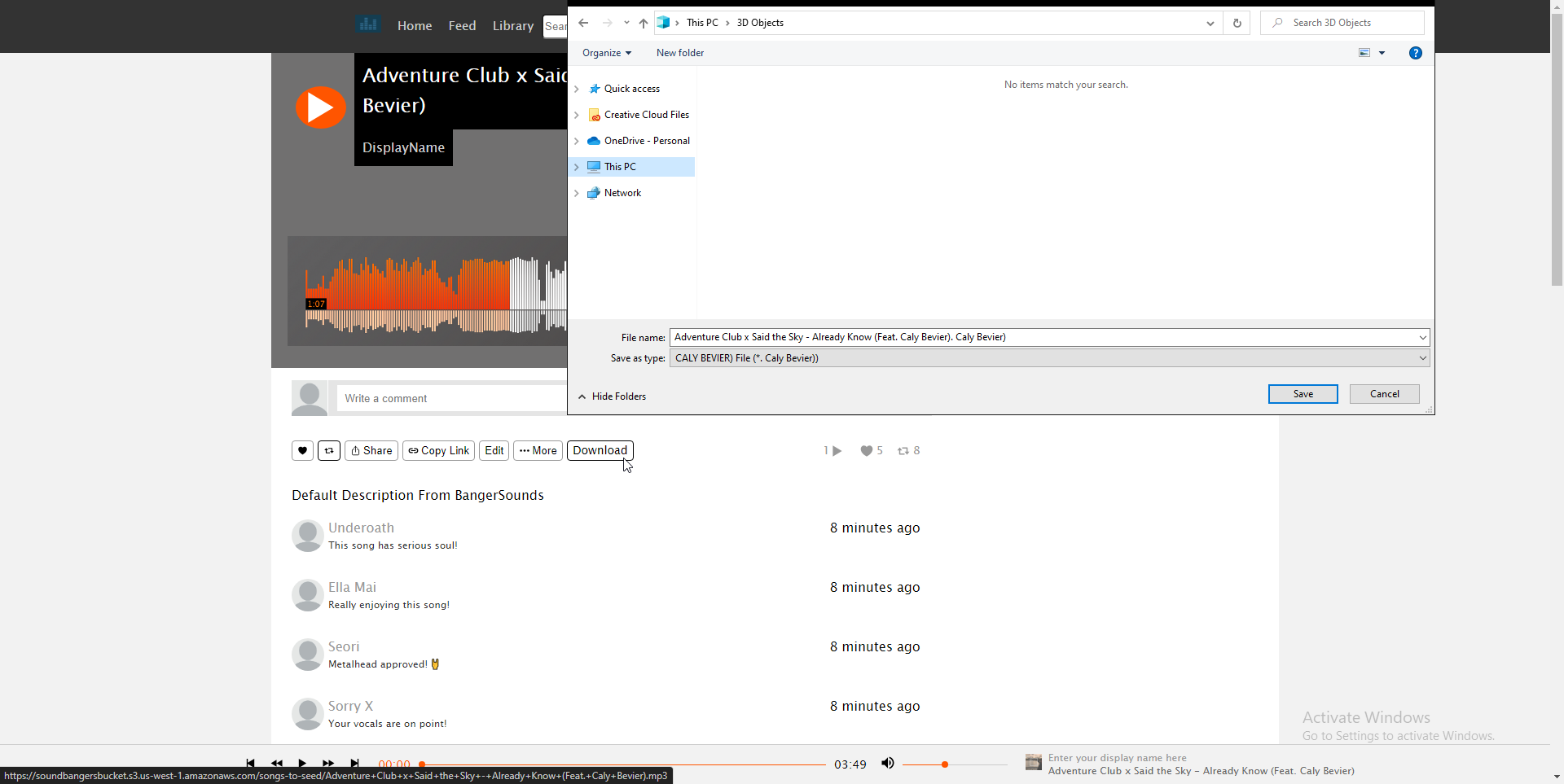
Task: Refresh the 3D Objects folder
Action: click(x=1237, y=23)
